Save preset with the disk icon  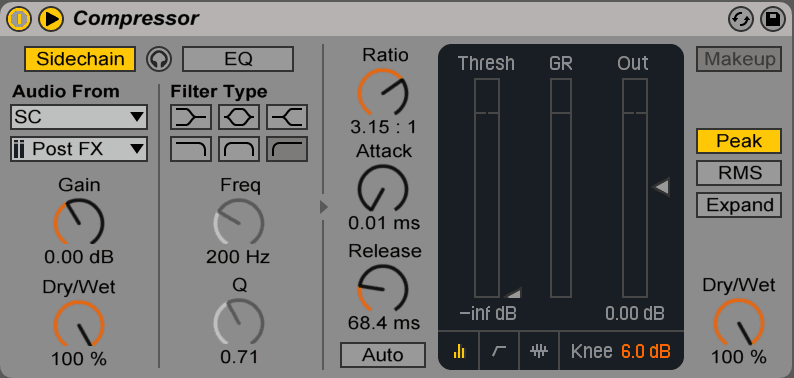773,20
